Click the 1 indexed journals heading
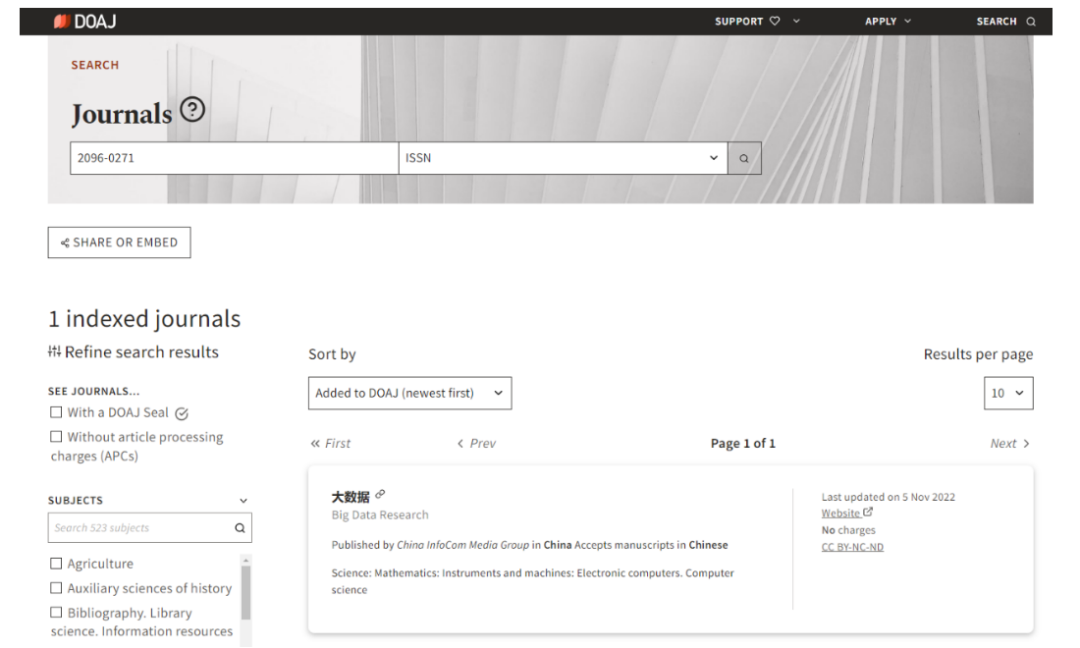 [145, 319]
